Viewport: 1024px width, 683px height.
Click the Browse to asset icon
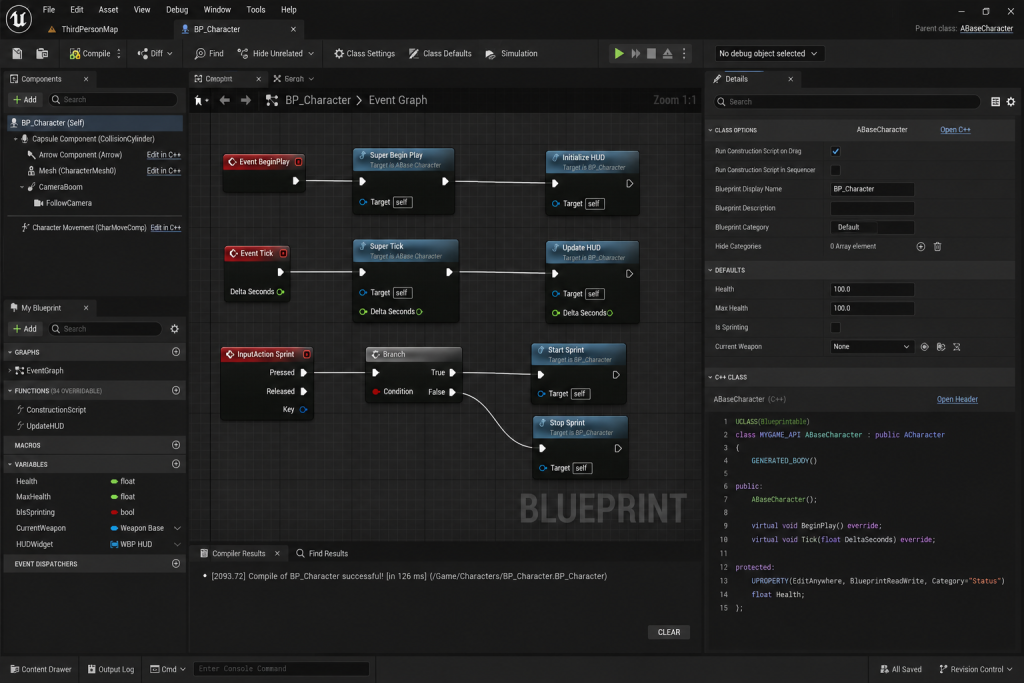pos(42,54)
